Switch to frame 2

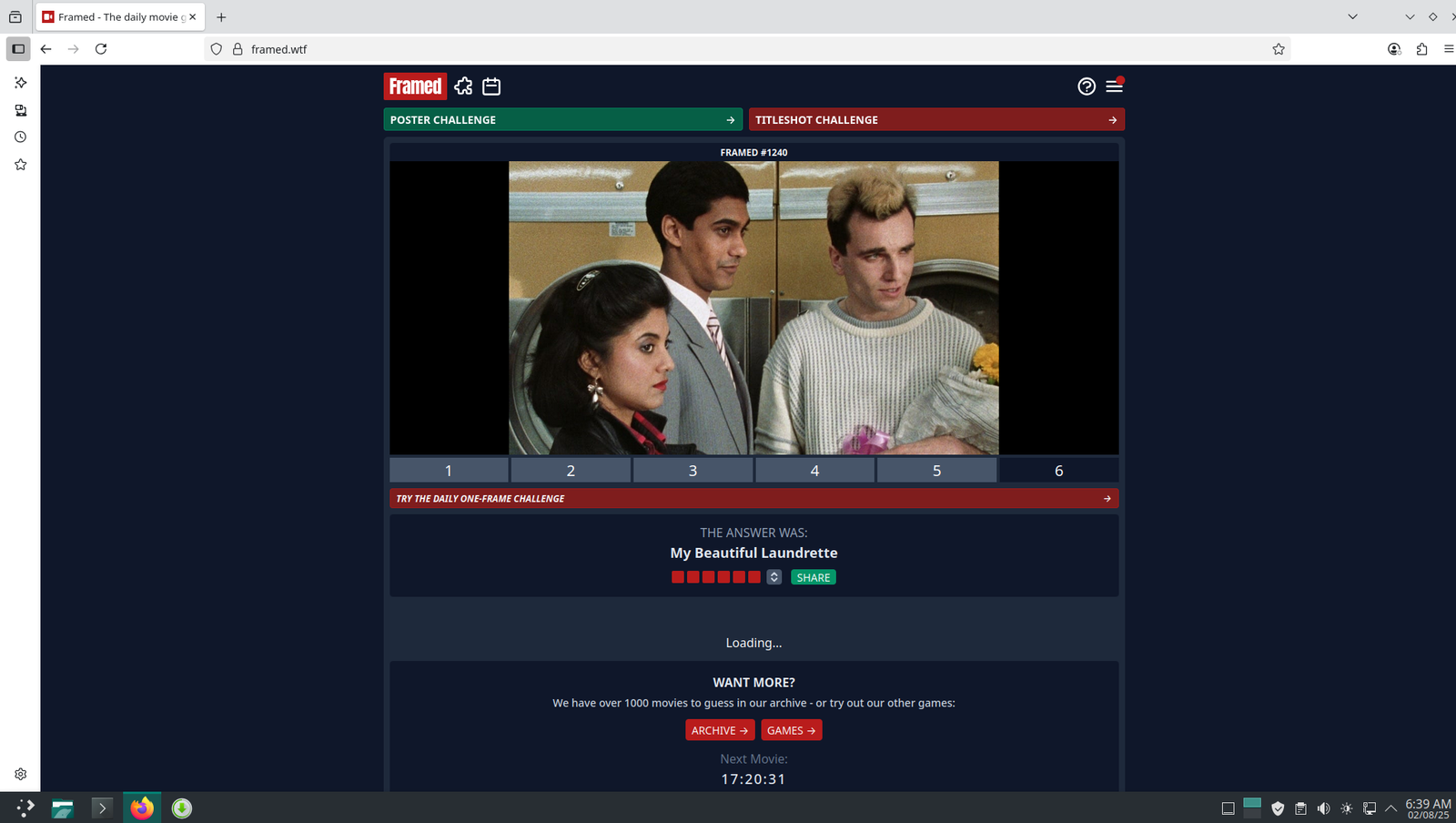[x=571, y=471]
